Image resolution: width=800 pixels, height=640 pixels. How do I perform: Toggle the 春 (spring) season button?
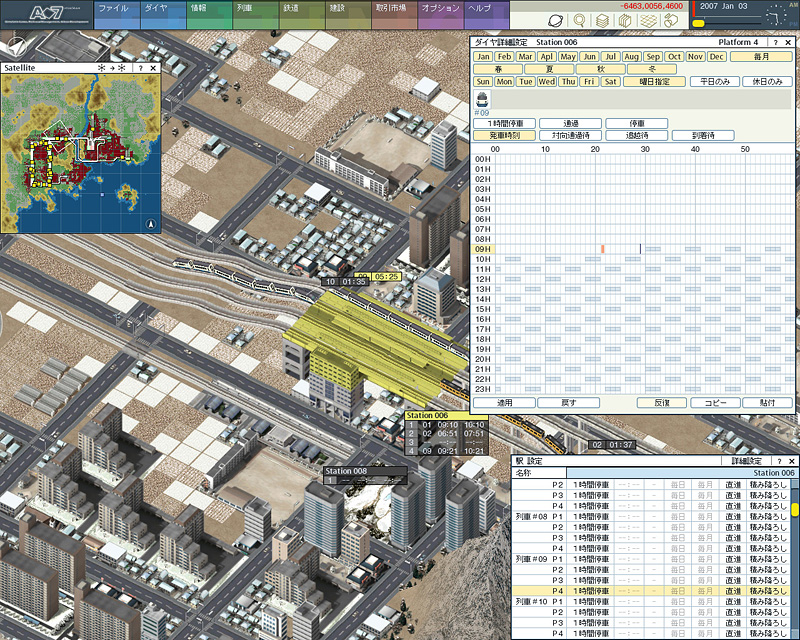(498, 69)
